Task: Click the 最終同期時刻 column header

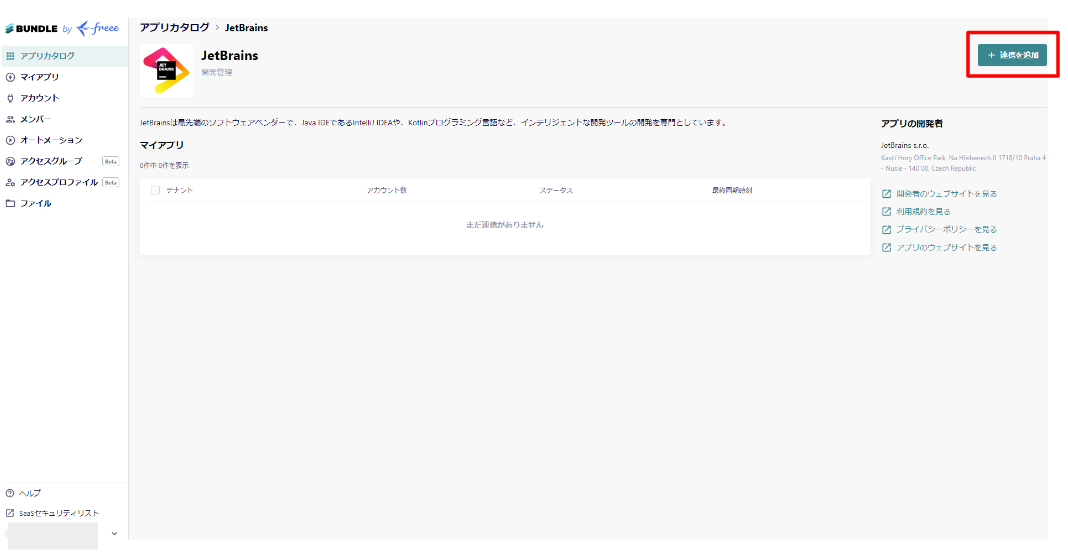Action: point(732,190)
